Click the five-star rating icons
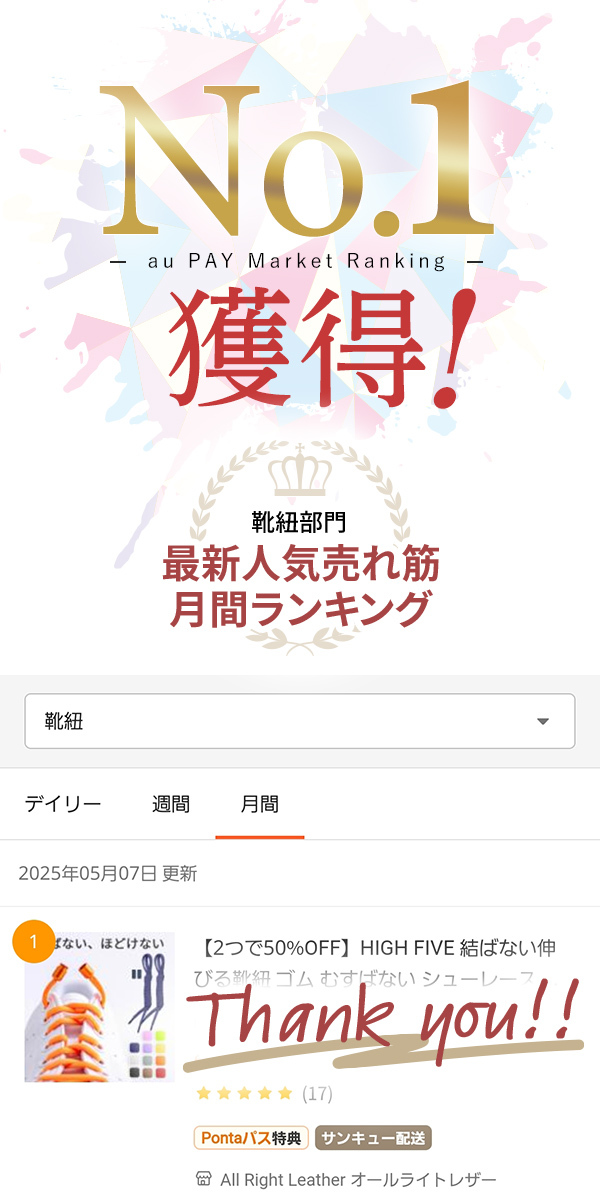600x1200 pixels. [244, 1093]
